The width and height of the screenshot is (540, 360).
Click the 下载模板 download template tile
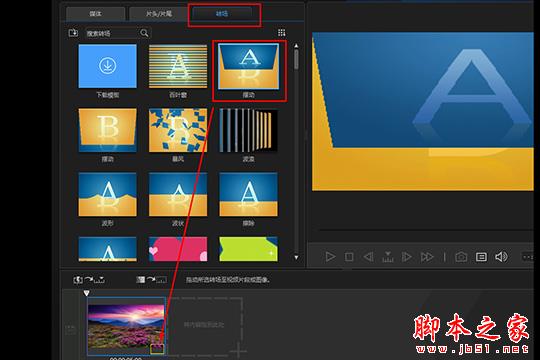[x=107, y=66]
